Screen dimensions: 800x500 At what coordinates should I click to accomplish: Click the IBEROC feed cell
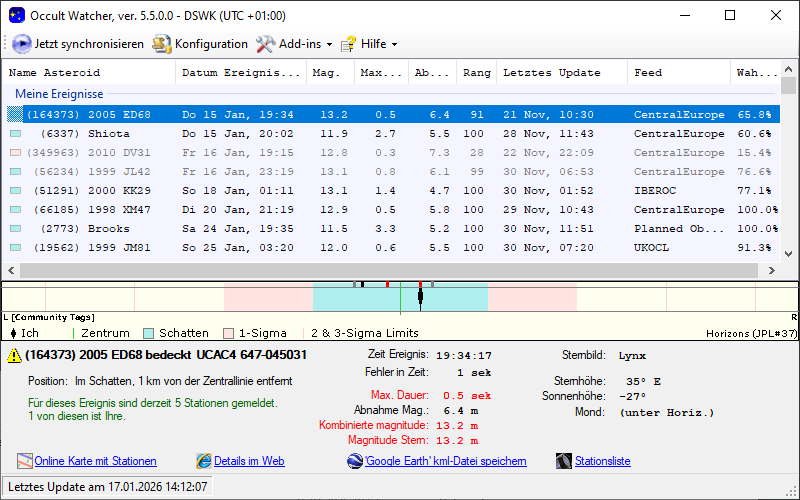coord(655,191)
